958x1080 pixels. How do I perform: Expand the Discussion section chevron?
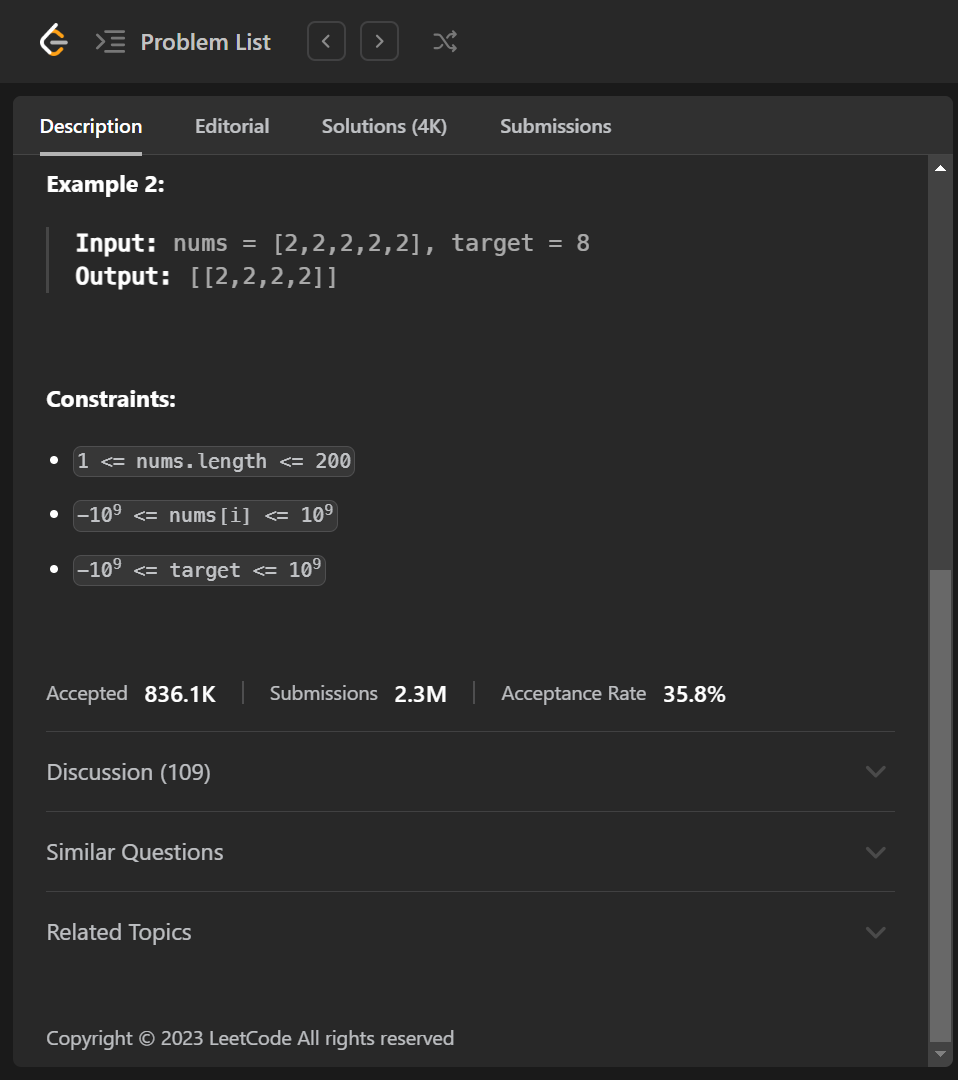point(875,772)
